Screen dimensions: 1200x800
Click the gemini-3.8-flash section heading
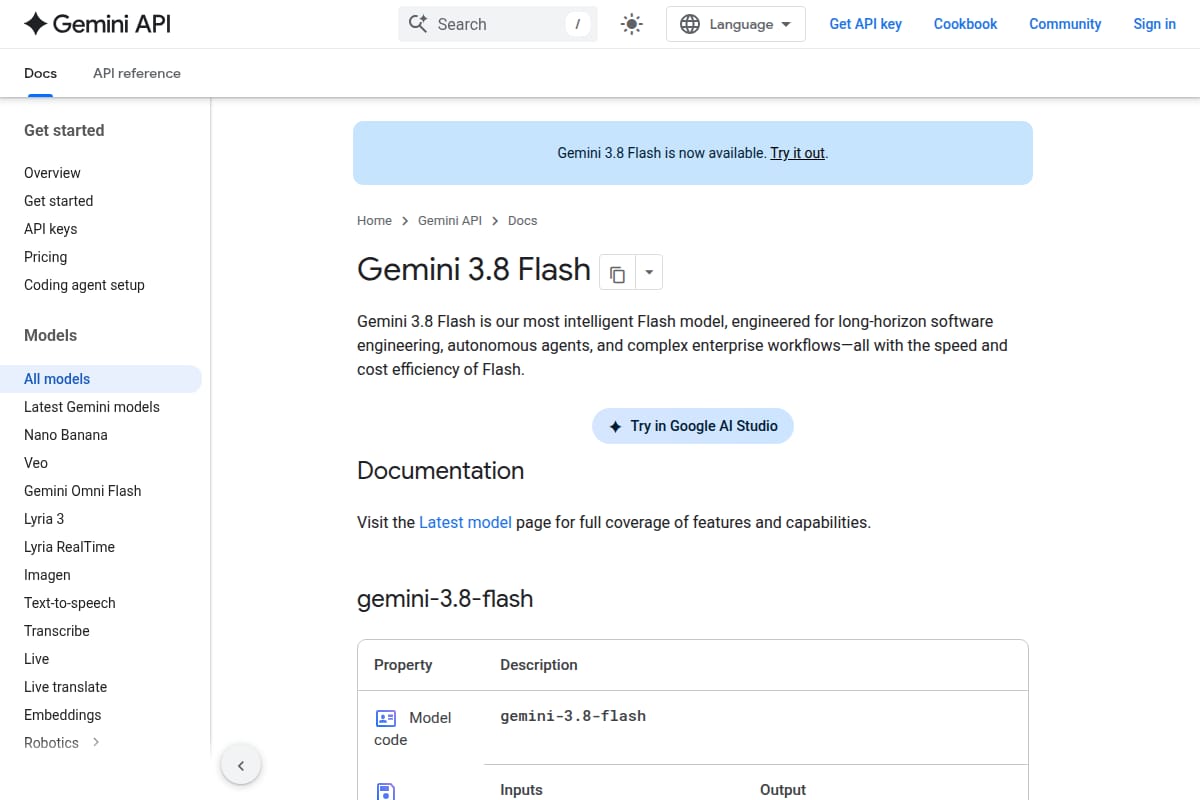(x=445, y=599)
